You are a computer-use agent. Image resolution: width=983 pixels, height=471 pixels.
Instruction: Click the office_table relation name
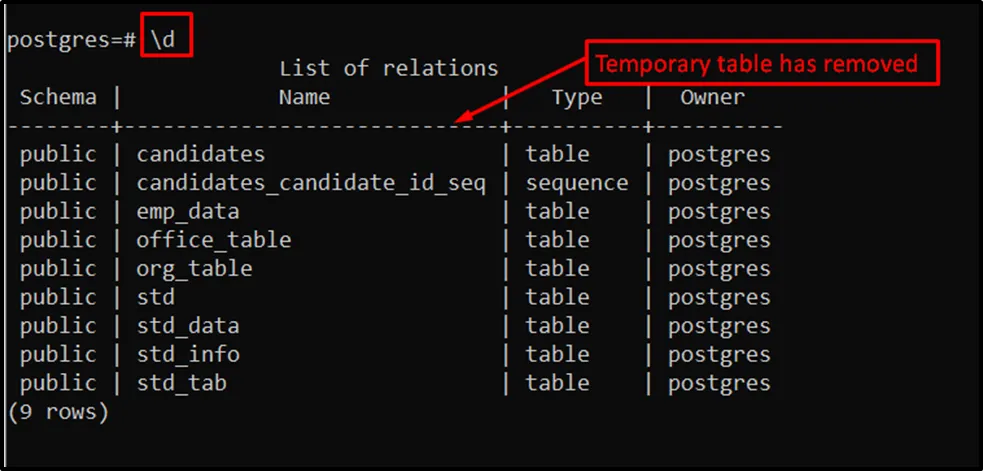(214, 240)
